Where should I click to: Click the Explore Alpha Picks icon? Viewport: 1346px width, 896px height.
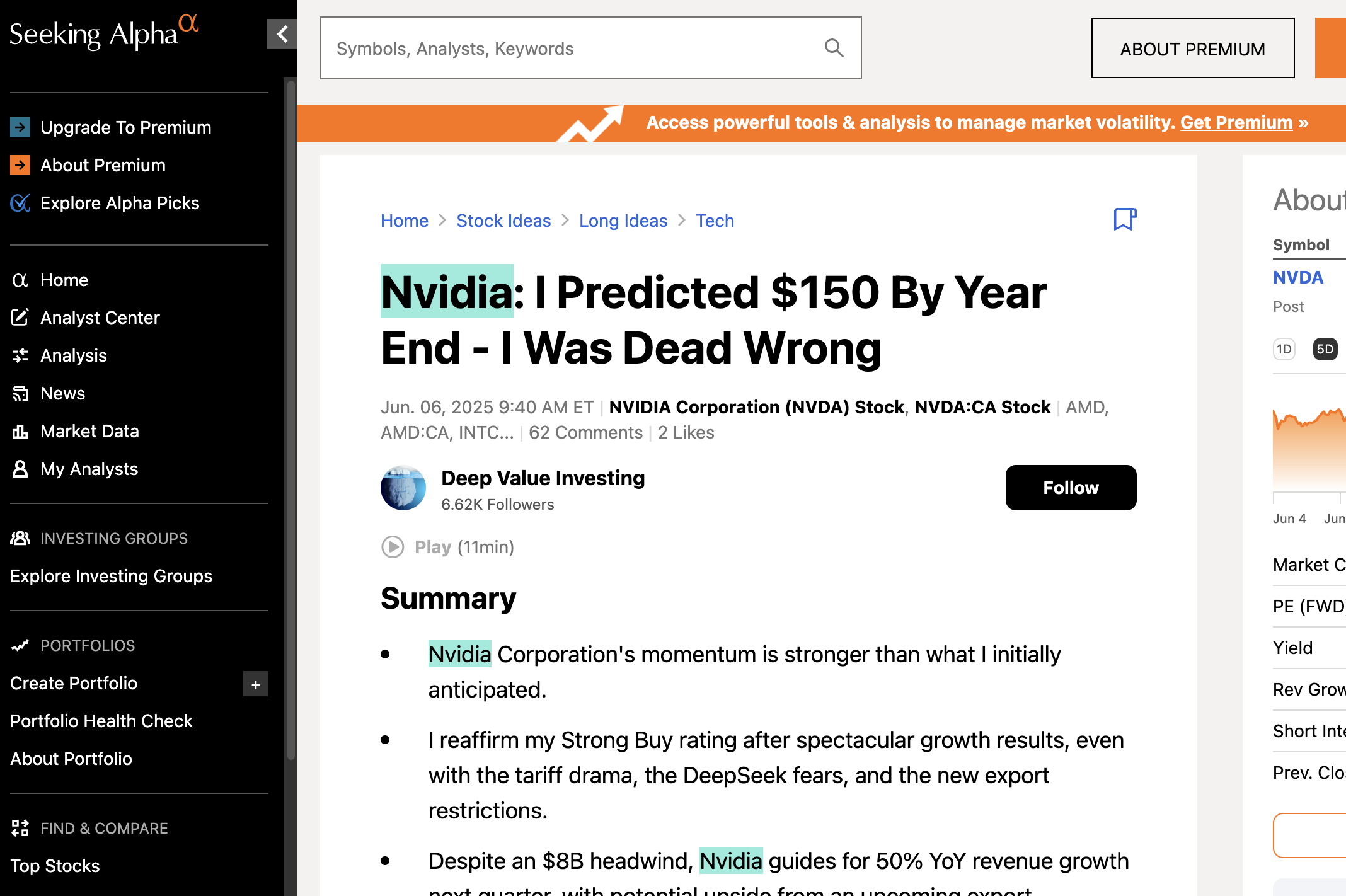20,203
